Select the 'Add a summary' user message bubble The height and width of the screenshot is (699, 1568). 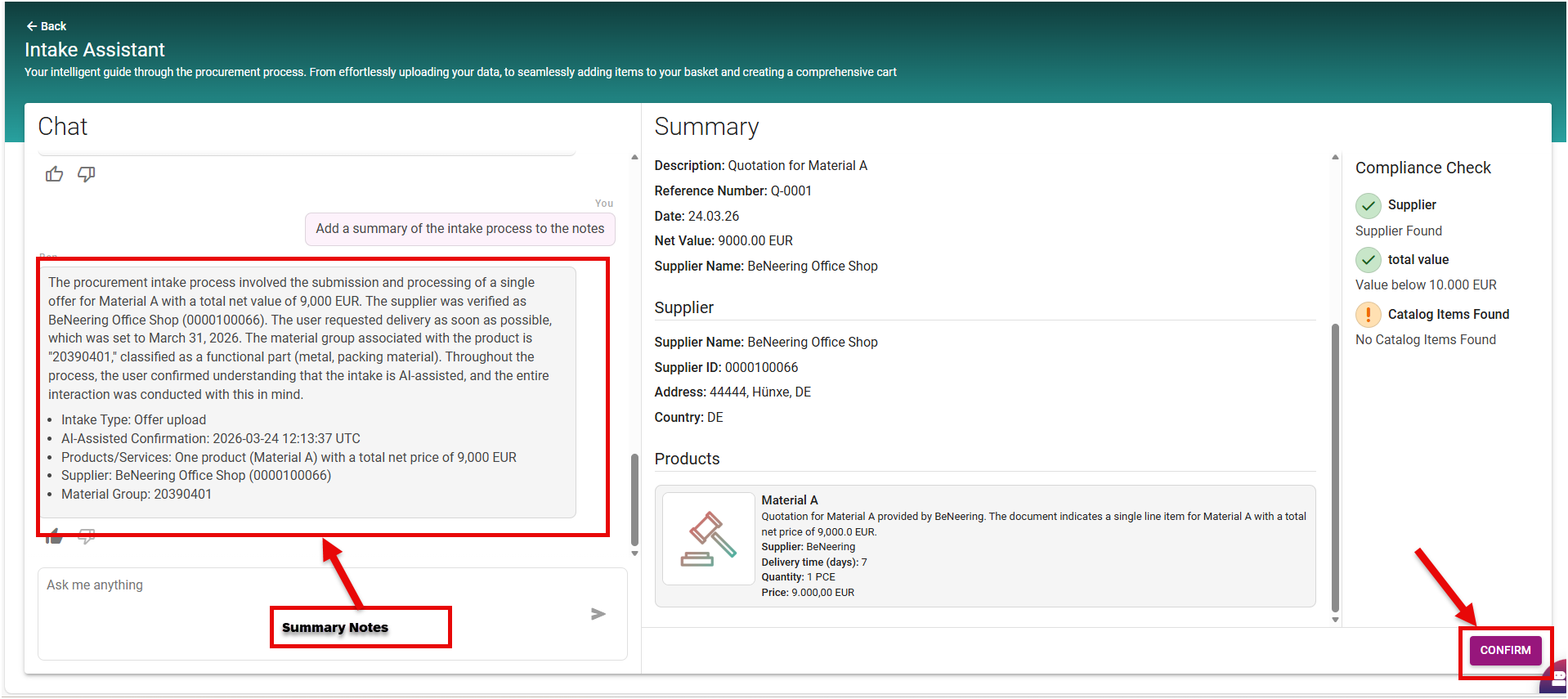pyautogui.click(x=459, y=229)
